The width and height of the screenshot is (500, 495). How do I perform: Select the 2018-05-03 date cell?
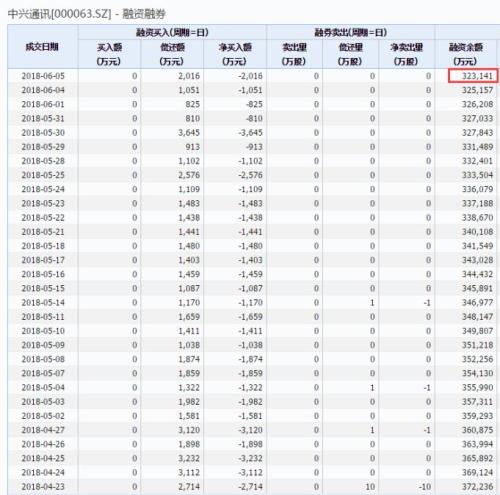(x=43, y=402)
